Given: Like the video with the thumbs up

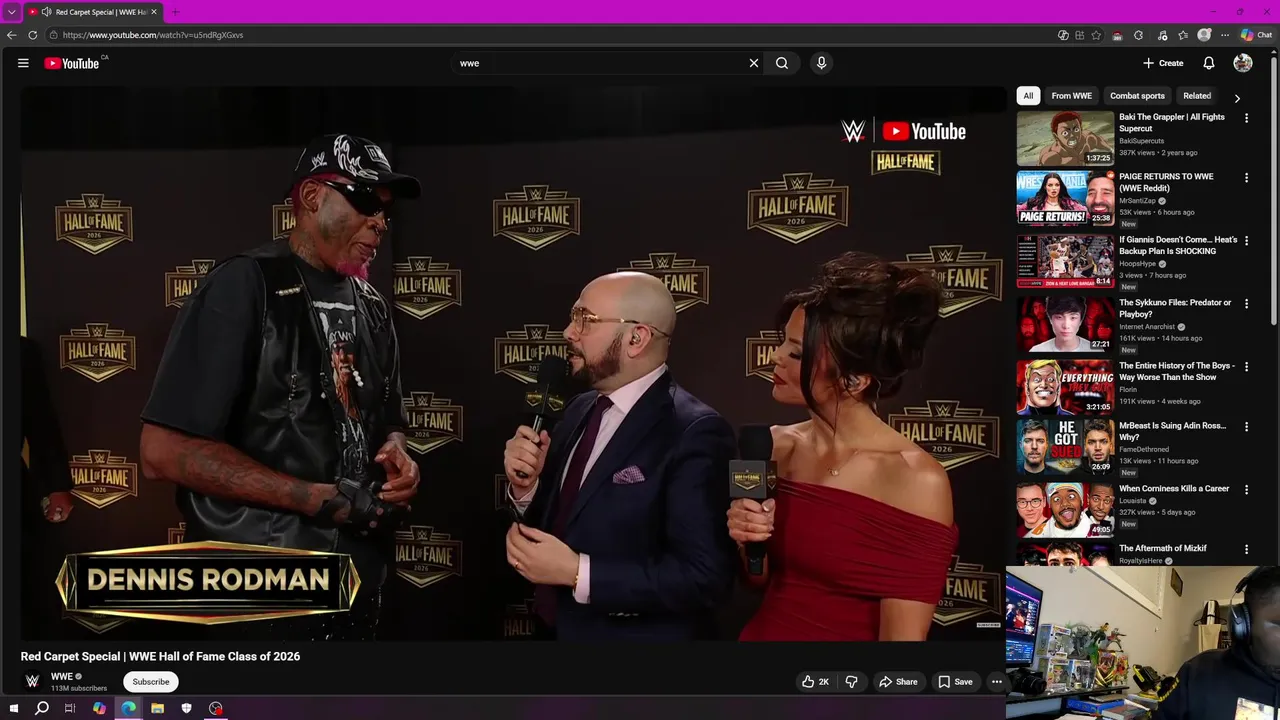Looking at the screenshot, I should pos(815,682).
